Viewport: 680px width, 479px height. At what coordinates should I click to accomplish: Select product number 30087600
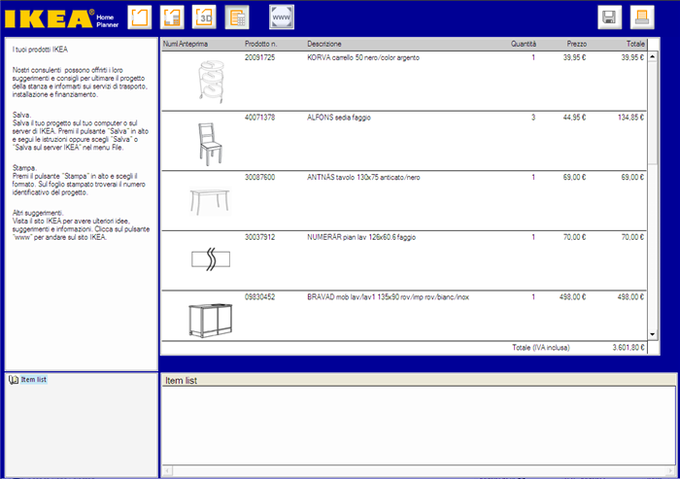[260, 177]
